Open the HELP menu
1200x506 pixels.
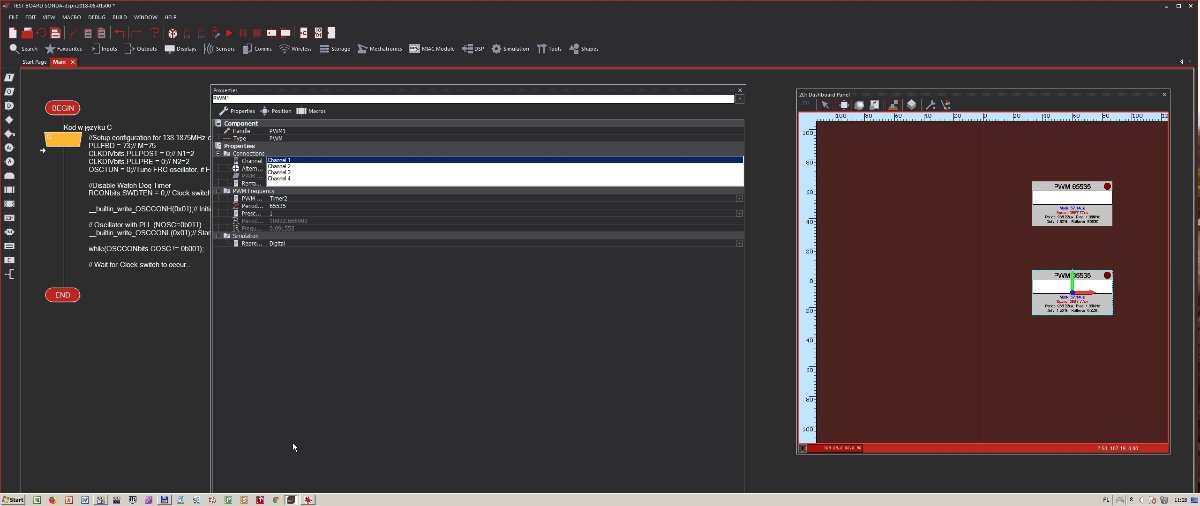click(x=170, y=18)
